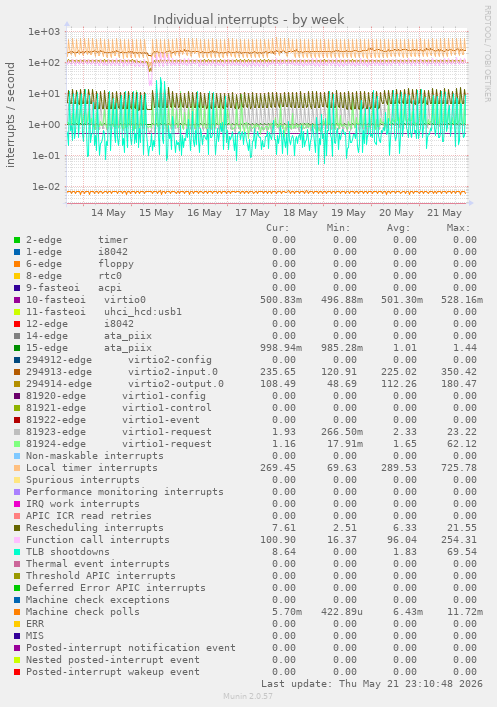Screen dimensions: 497x707
Task: Click the RRDTOOL / TOBI OETIKER watermark
Action: pos(488,54)
